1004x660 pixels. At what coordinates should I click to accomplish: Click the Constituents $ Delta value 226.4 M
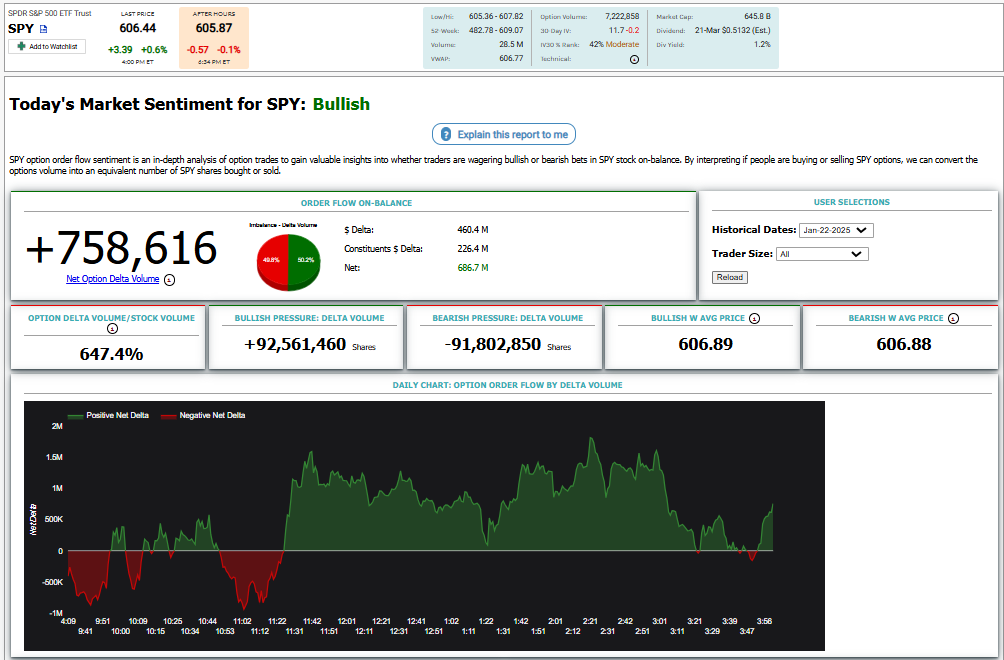pyautogui.click(x=473, y=249)
